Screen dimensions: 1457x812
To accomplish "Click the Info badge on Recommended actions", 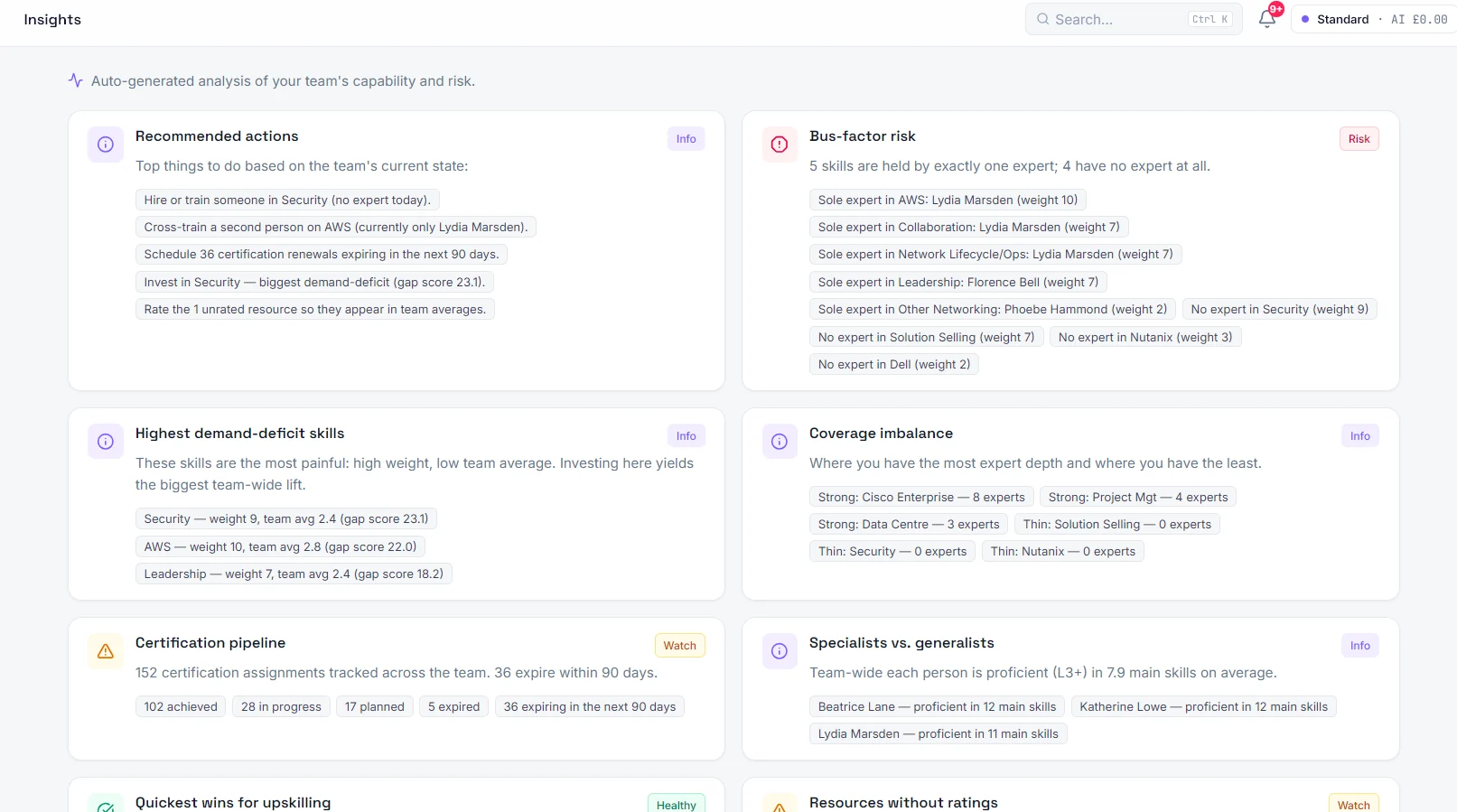I will (x=686, y=139).
